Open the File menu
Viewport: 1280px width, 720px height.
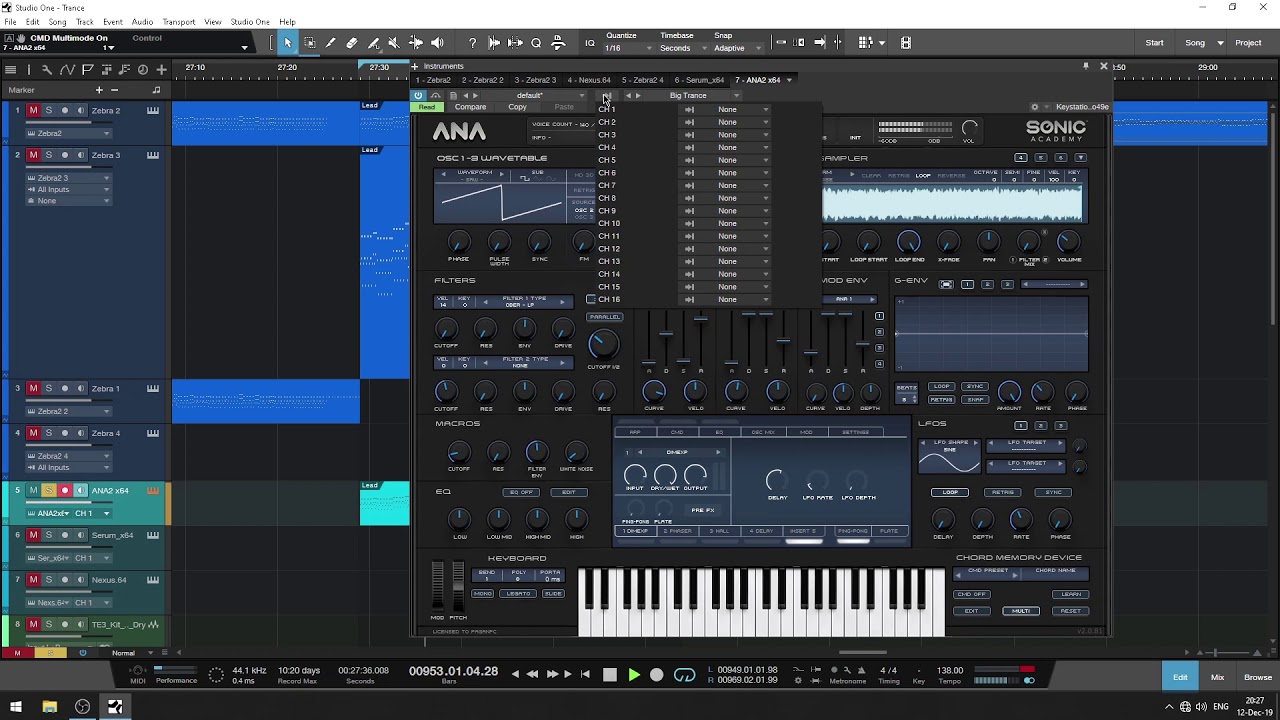[11, 22]
